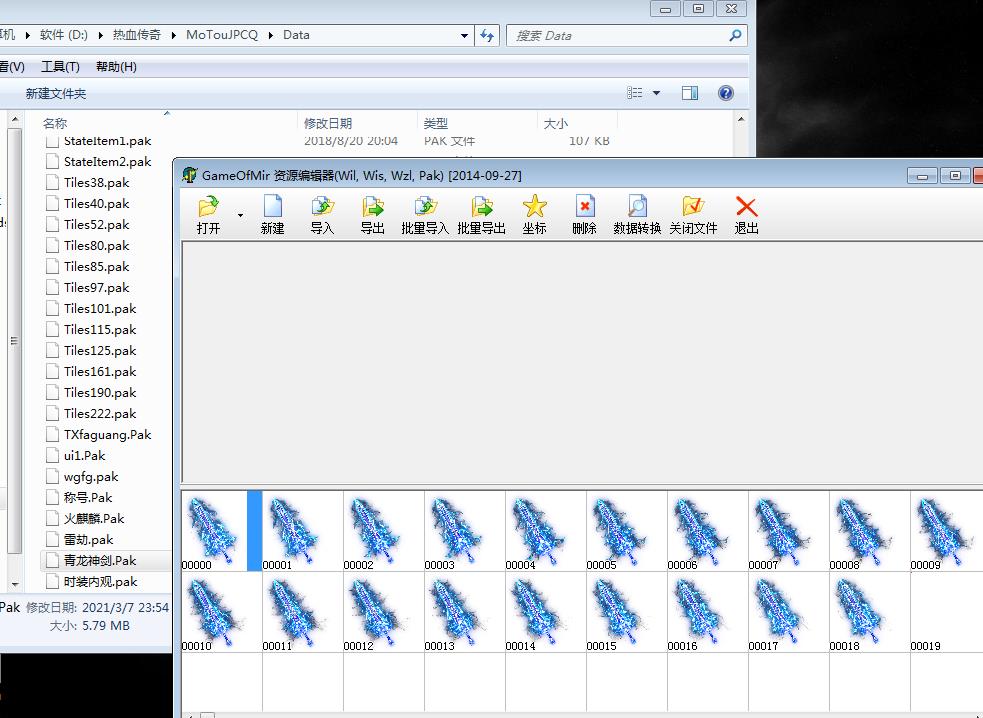Open the 数据转换 data conversion tool
983x718 pixels.
(637, 208)
